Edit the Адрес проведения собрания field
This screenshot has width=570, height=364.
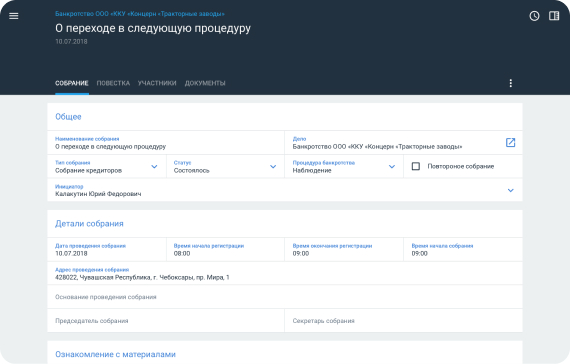(285, 273)
